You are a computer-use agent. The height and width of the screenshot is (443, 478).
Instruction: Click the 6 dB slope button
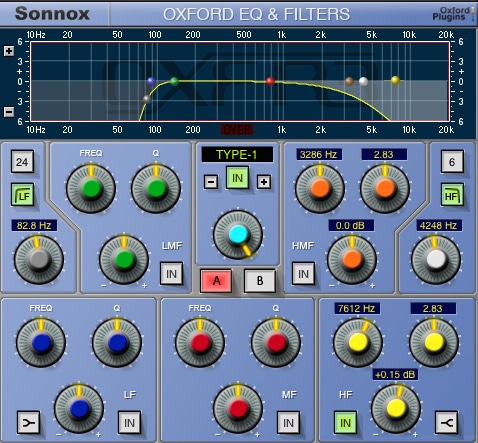[452, 162]
